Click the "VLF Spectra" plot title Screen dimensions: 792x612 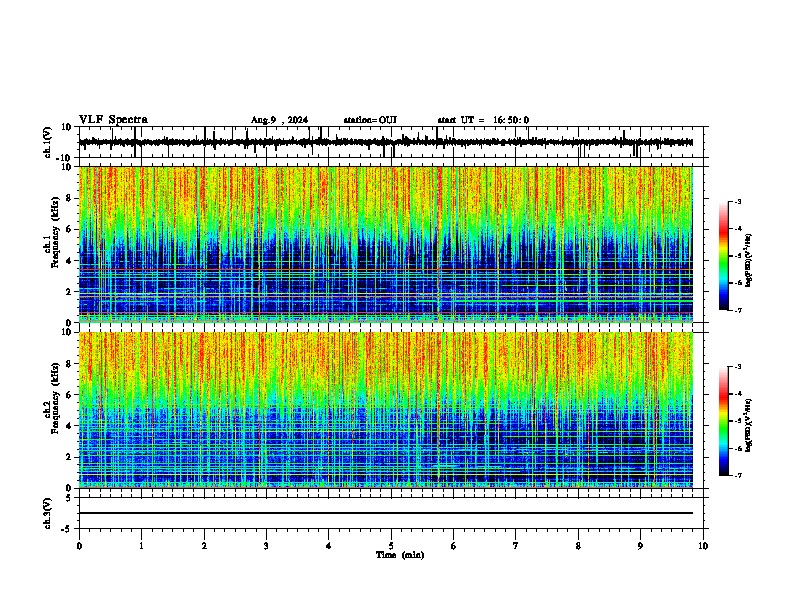click(113, 120)
